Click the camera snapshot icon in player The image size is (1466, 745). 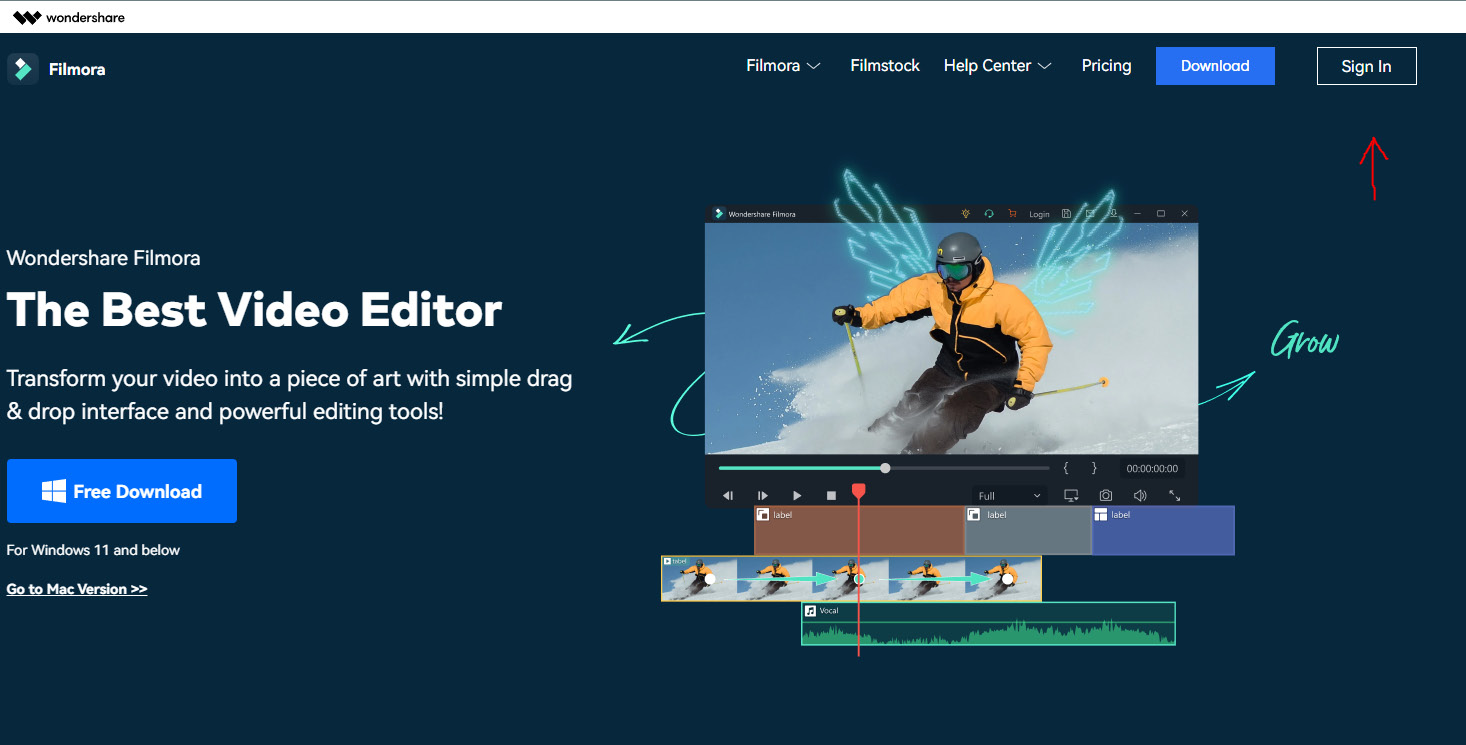pos(1106,496)
